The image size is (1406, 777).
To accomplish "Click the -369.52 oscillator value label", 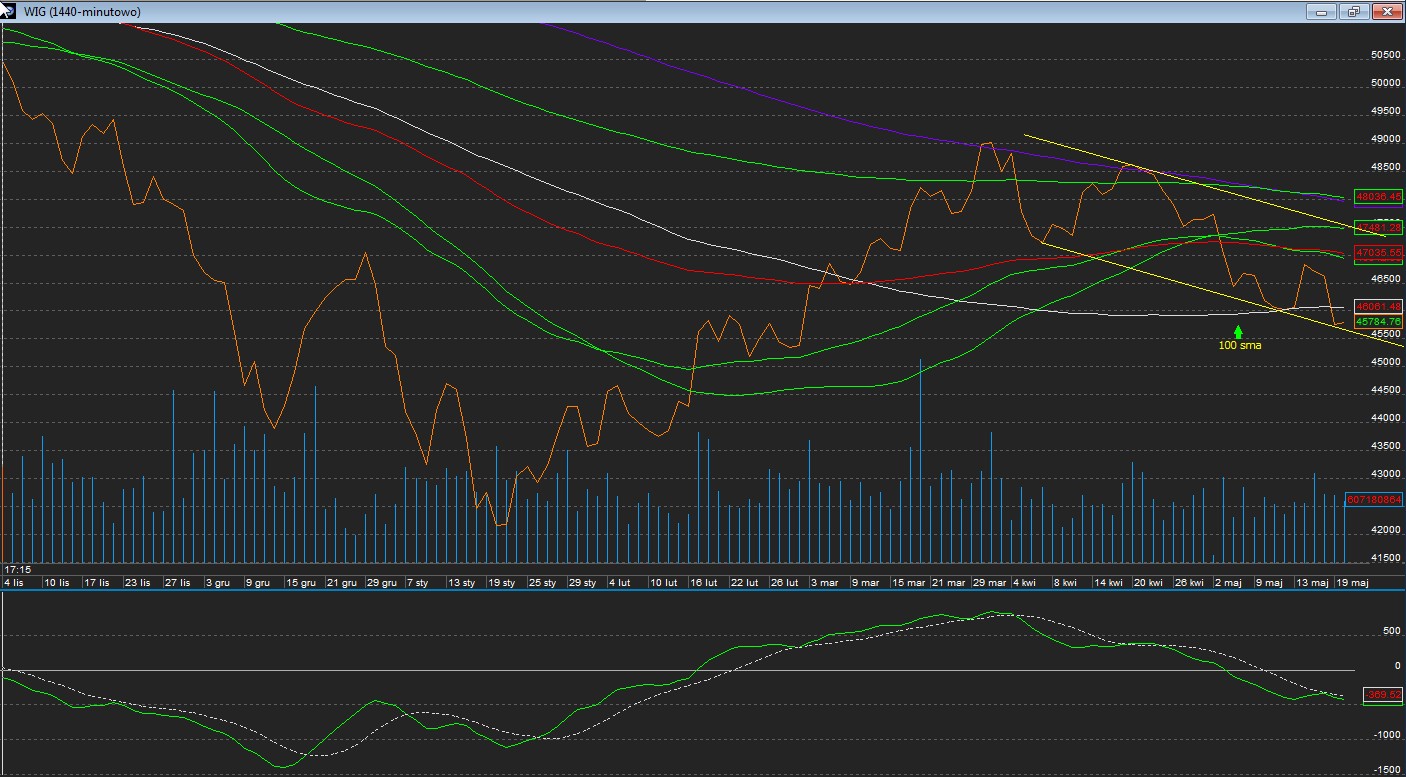I will click(1383, 694).
